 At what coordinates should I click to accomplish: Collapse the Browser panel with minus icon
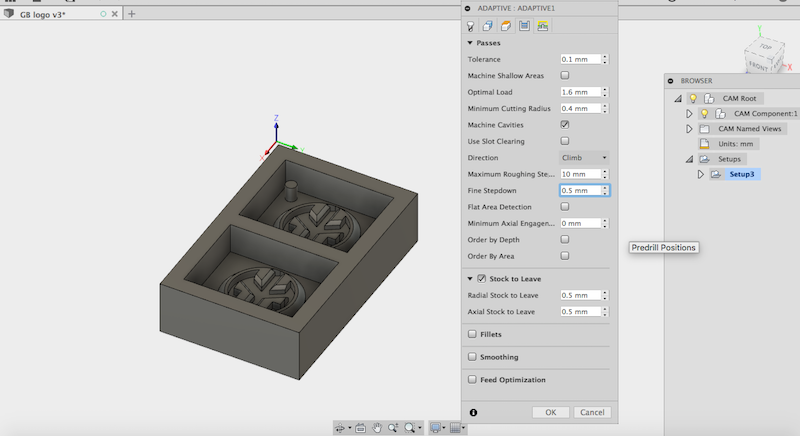[x=670, y=81]
